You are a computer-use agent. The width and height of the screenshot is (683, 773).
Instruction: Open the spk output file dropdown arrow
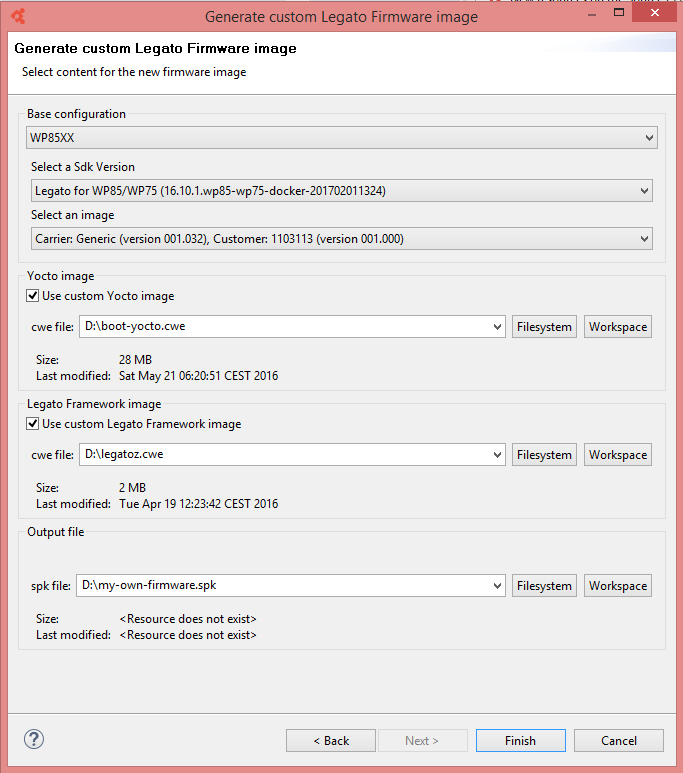click(x=497, y=586)
